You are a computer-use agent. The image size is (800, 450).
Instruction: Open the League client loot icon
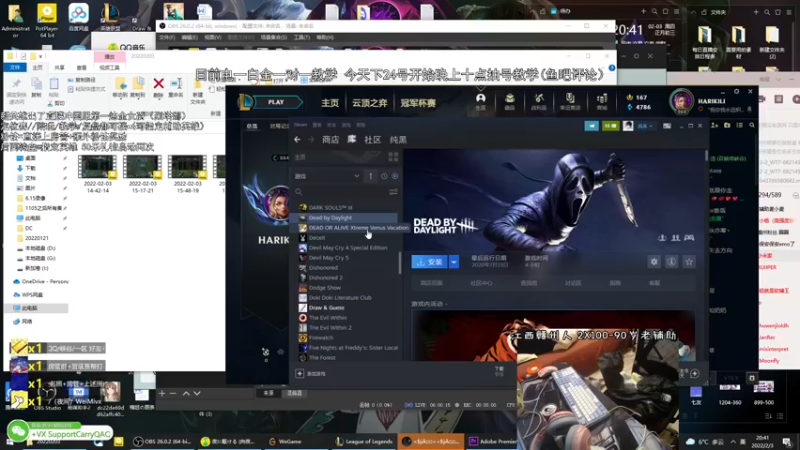(x=539, y=101)
